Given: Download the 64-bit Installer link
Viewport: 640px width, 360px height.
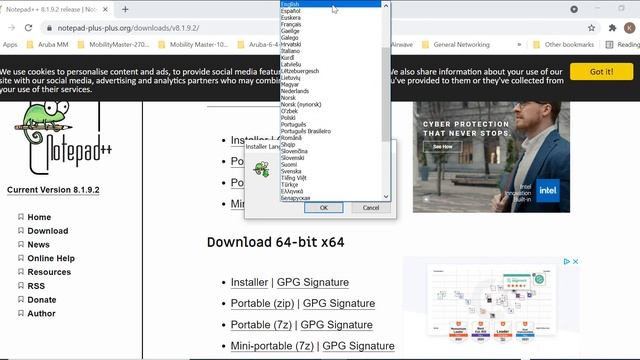Looking at the screenshot, I should 249,282.
